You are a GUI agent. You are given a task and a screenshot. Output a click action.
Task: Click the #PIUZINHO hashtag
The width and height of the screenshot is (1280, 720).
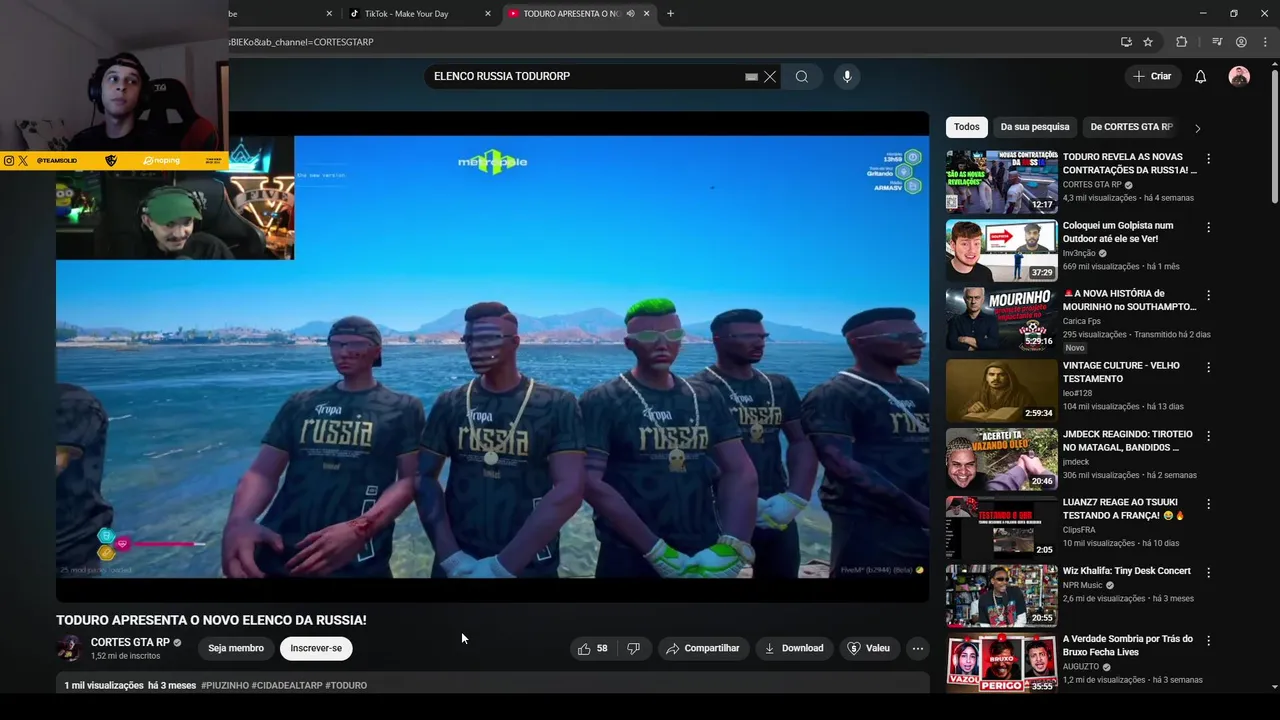click(225, 686)
